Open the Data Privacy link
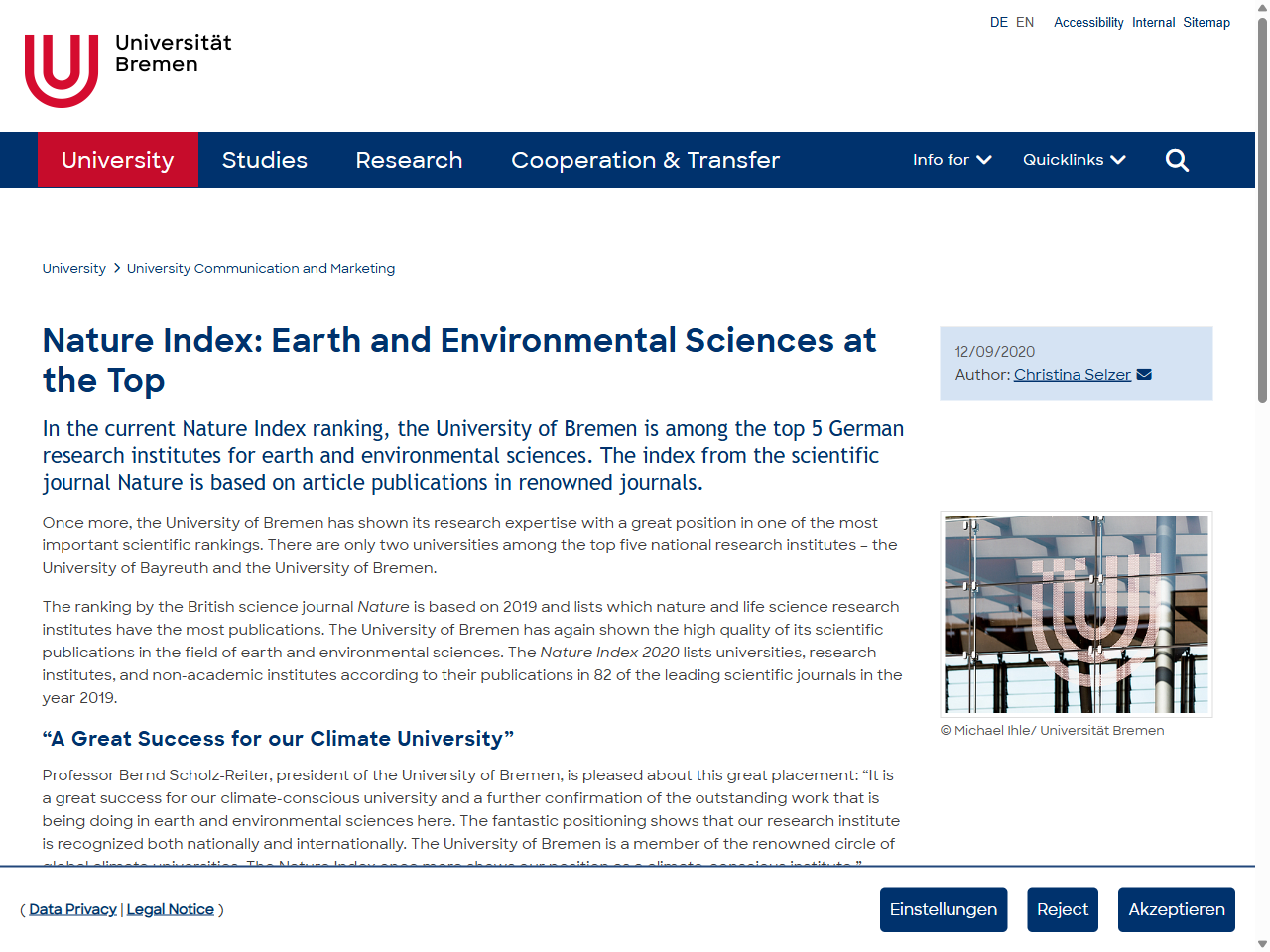 pos(72,909)
